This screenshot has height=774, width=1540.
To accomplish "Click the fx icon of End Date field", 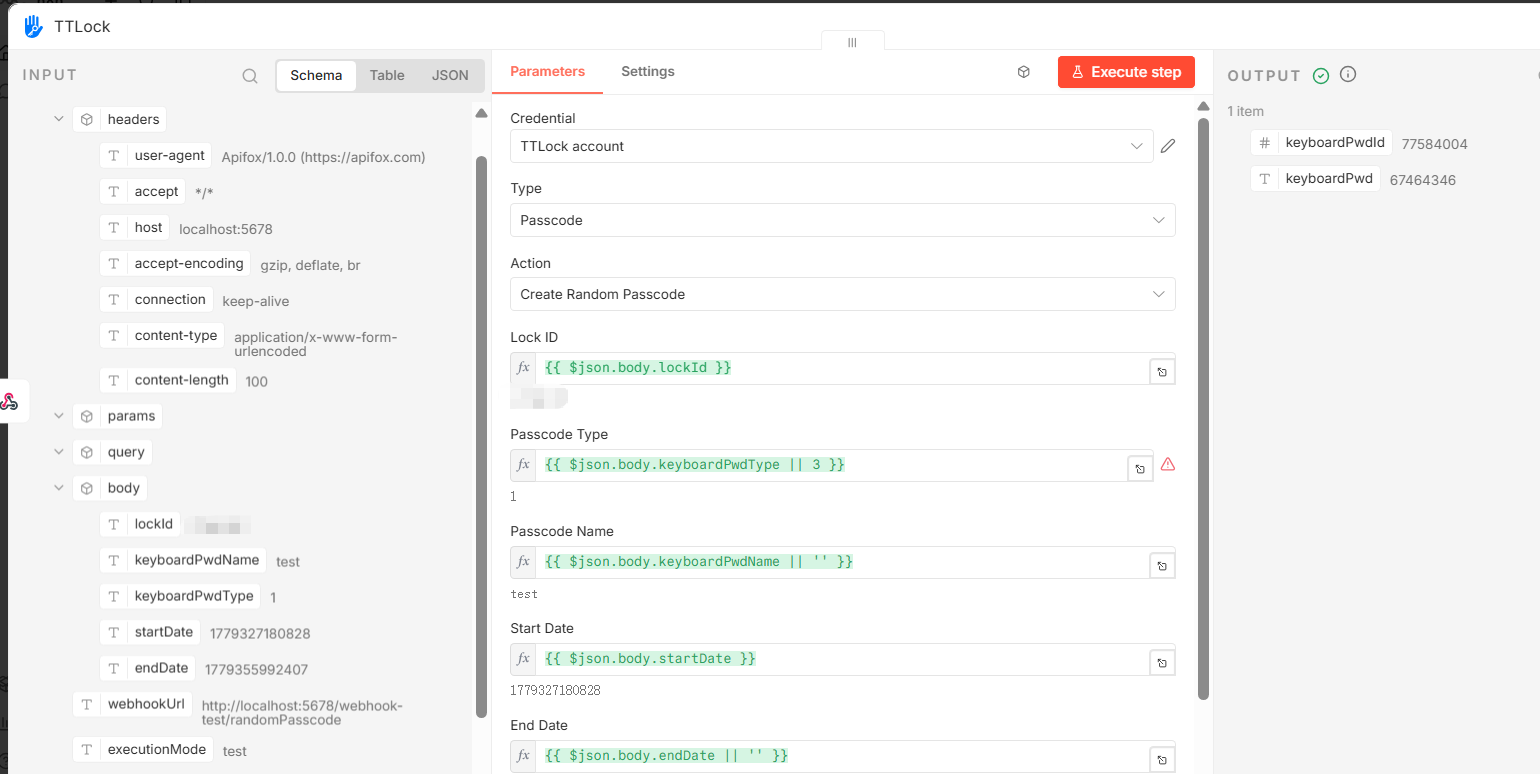I will pos(523,756).
